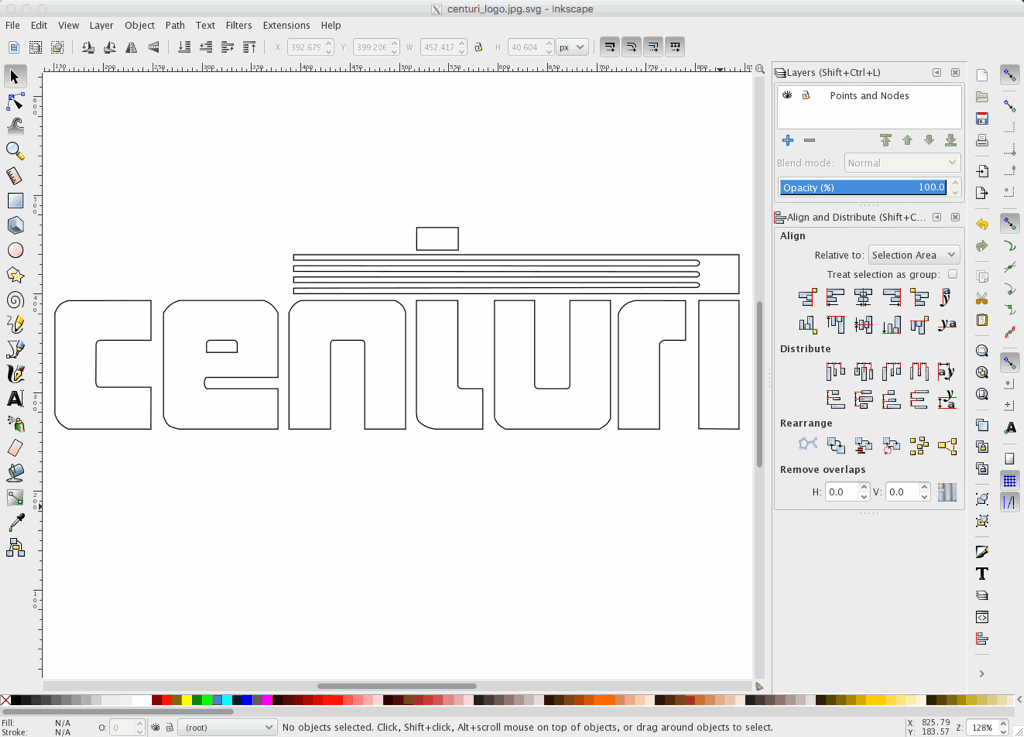Toggle visibility eye of Points and Nodes layer
The height and width of the screenshot is (737, 1024).
coord(787,95)
